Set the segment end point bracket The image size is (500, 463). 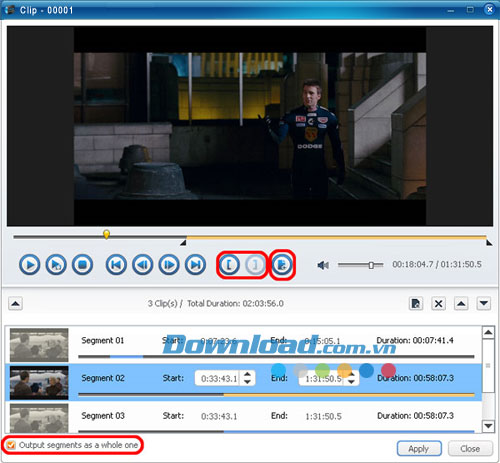tap(255, 265)
